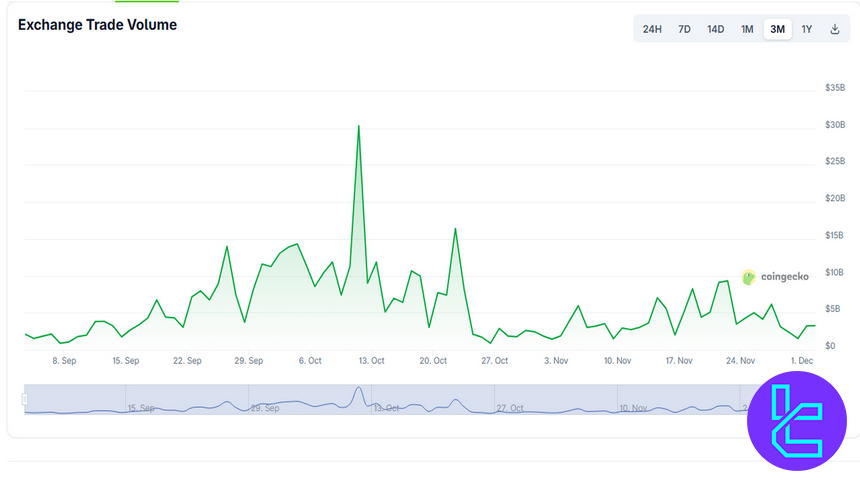Click the "1. Dec" date label
Image resolution: width=860 pixels, height=484 pixels.
coord(801,361)
